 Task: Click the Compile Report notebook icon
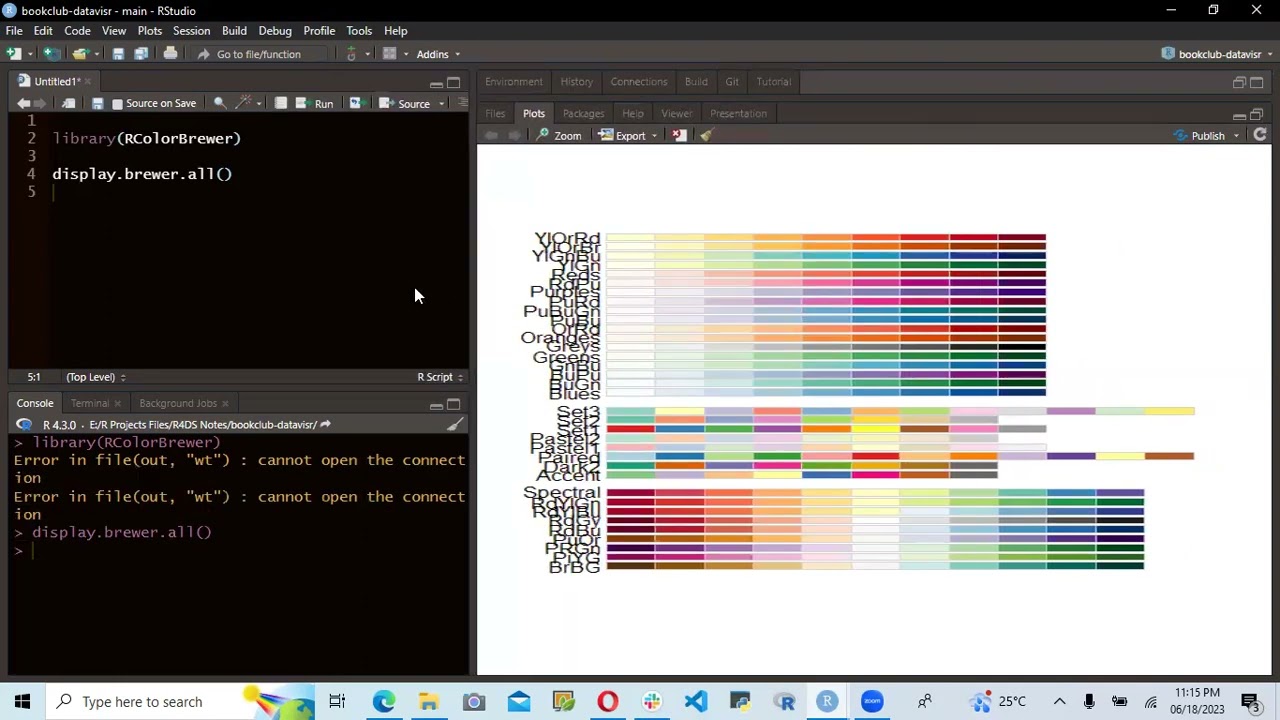281,104
